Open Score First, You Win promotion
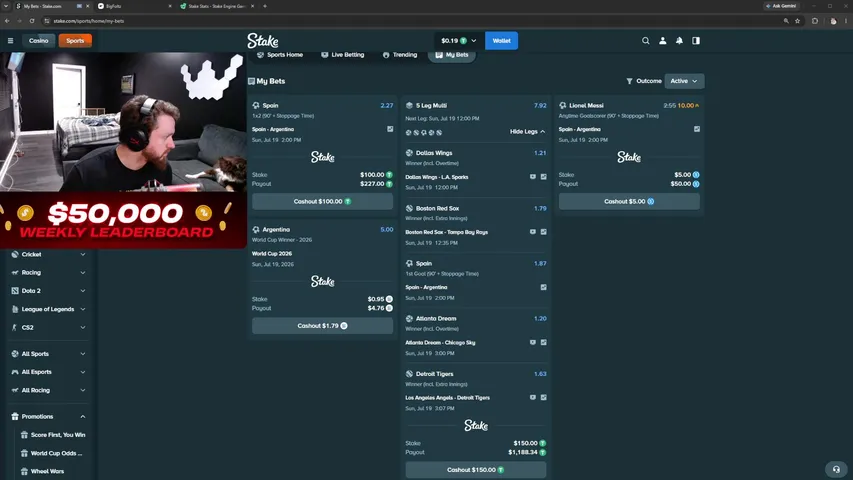Screen dimensions: 853x480 (58, 435)
